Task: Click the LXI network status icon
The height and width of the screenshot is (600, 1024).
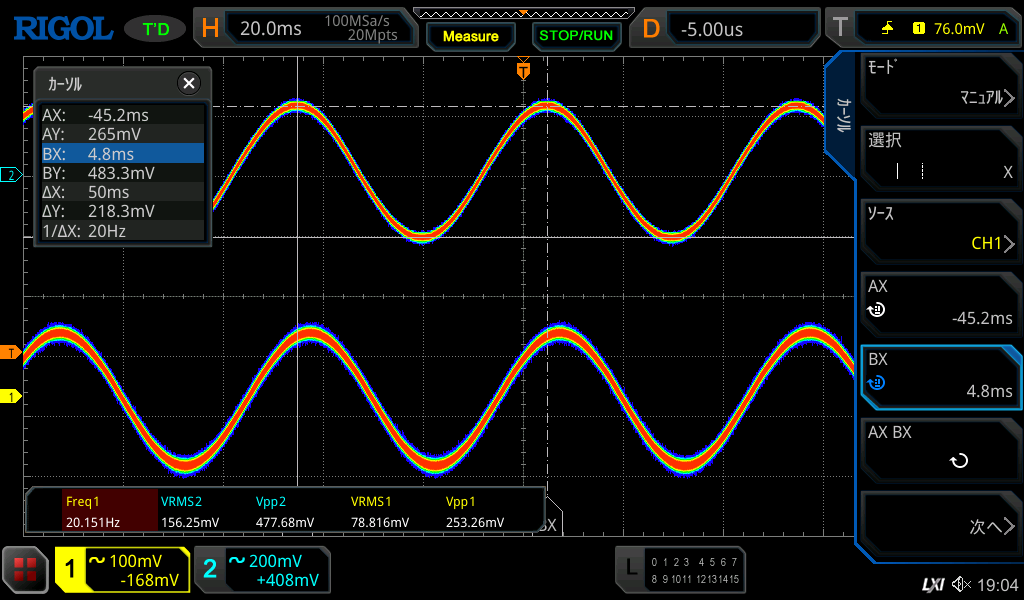Action: point(932,583)
